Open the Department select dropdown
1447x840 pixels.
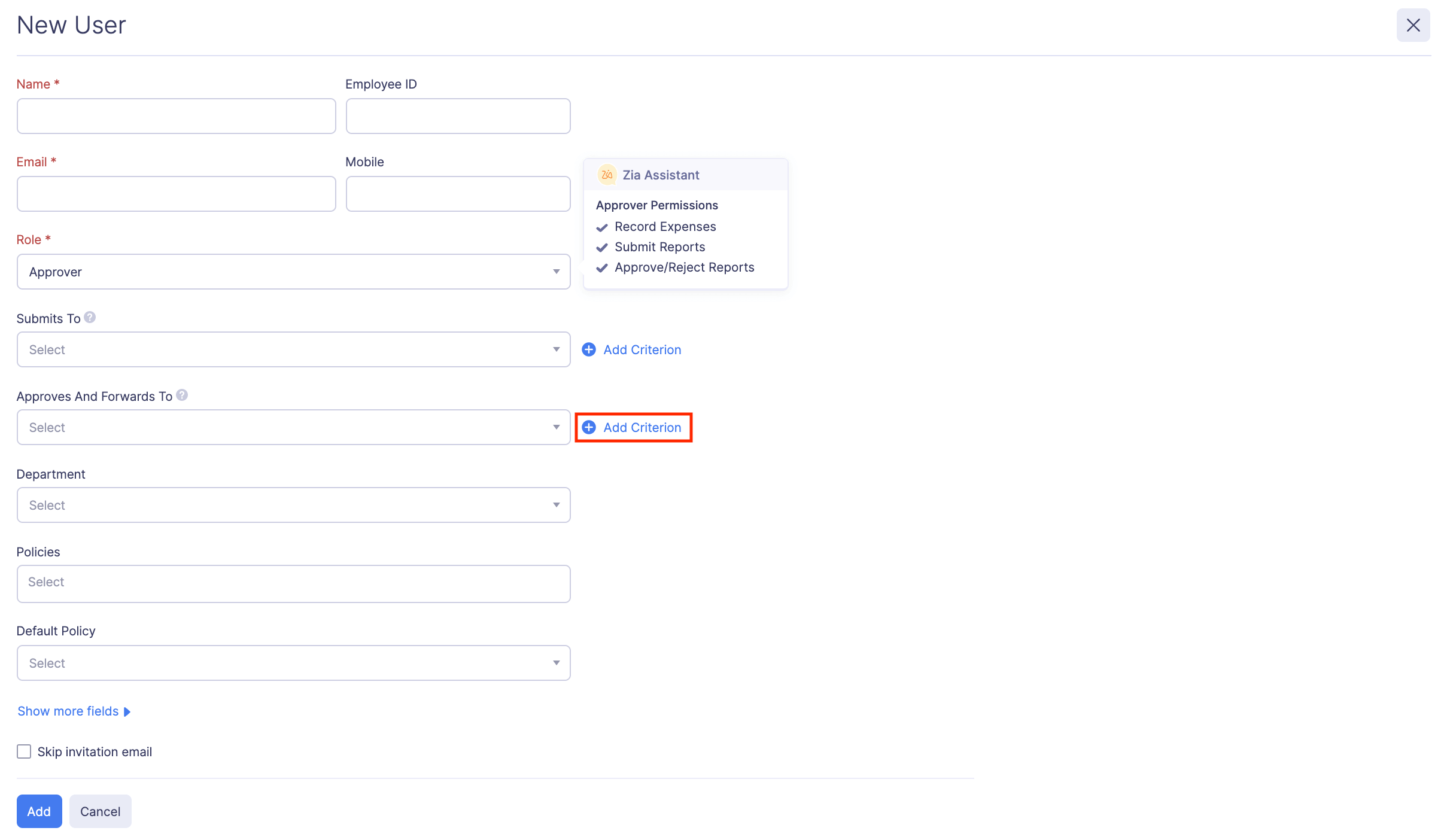(293, 504)
